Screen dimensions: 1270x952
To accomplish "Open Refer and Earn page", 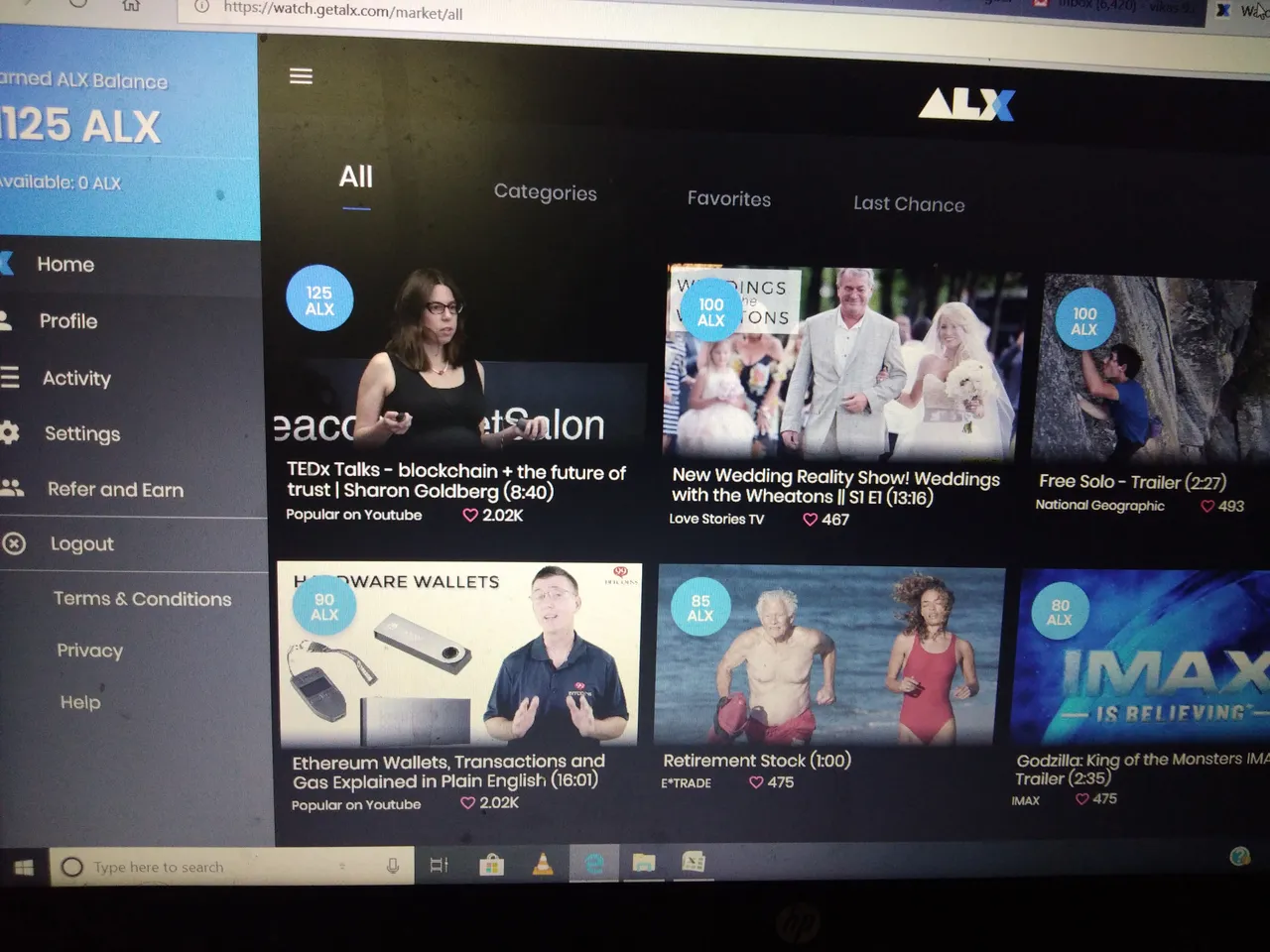I will 116,489.
